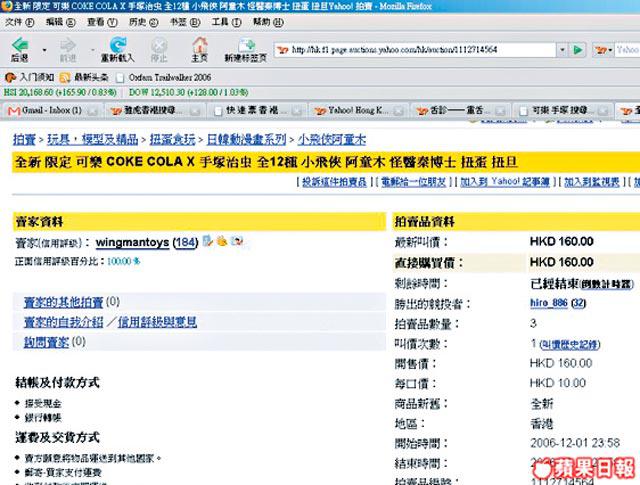This screenshot has width=640, height=485.
Task: Click the 加入到 Yahoo! 記事簿 link
Action: [x=505, y=182]
